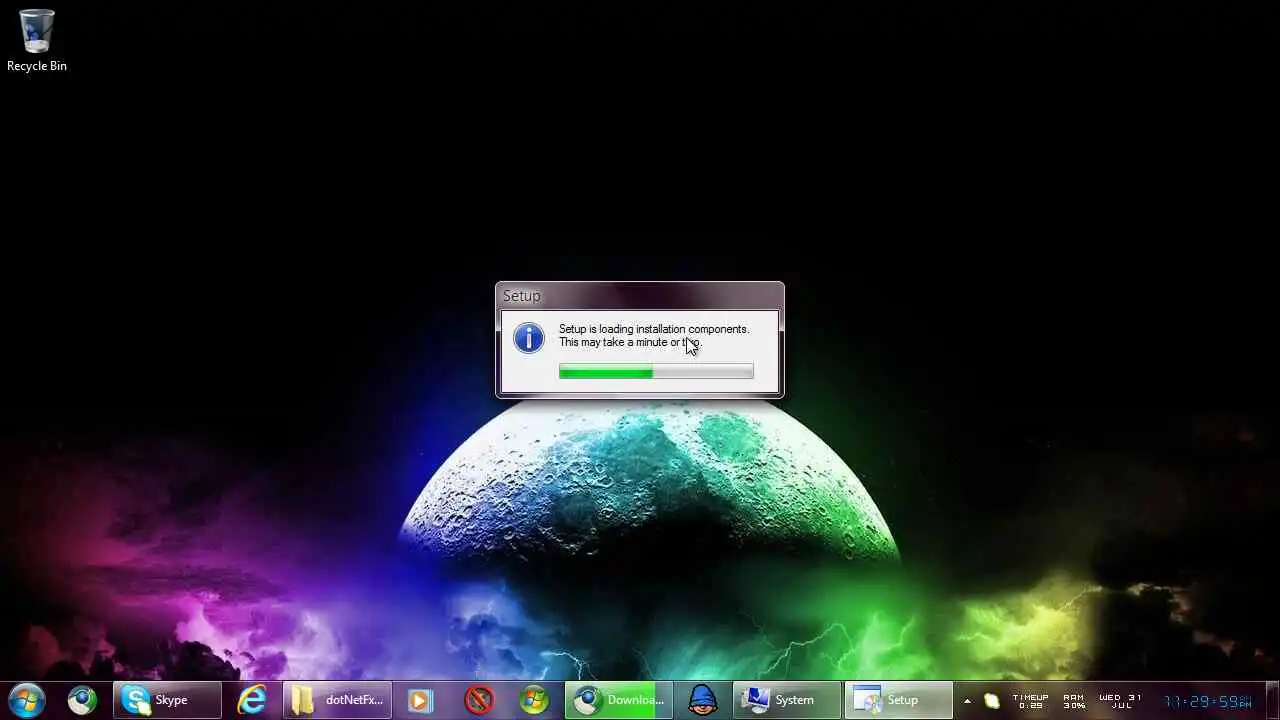The height and width of the screenshot is (720, 1280).
Task: Open the Windows Start menu orb
Action: click(x=26, y=700)
